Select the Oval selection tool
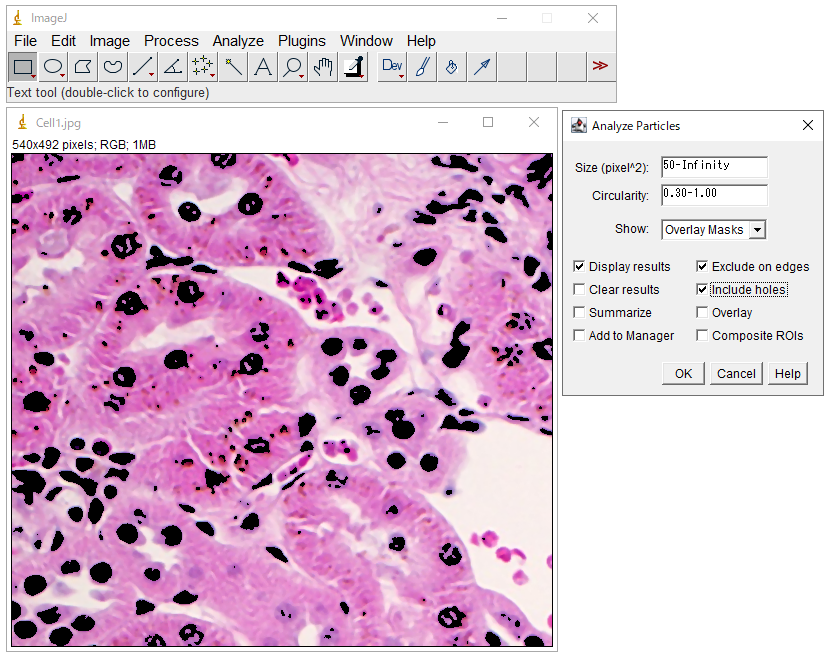Screen dimensions: 832x657 (x=53, y=67)
